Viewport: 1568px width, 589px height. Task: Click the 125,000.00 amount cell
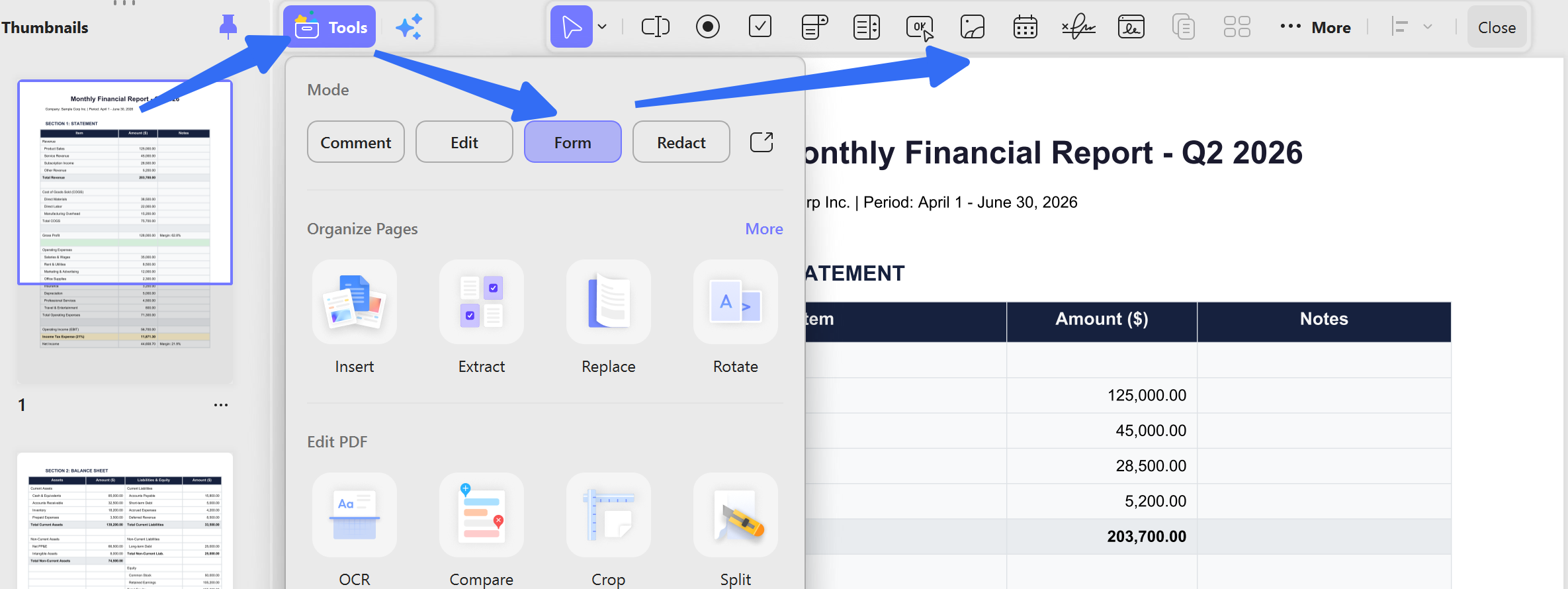(x=1102, y=395)
